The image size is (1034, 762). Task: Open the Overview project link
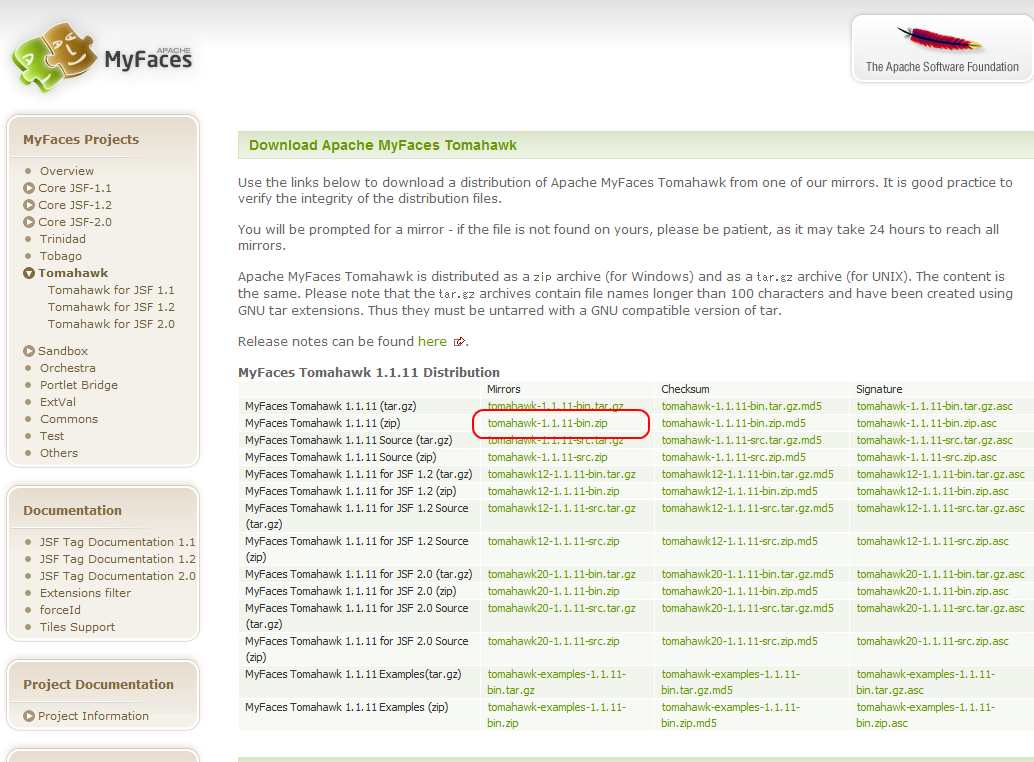[67, 171]
